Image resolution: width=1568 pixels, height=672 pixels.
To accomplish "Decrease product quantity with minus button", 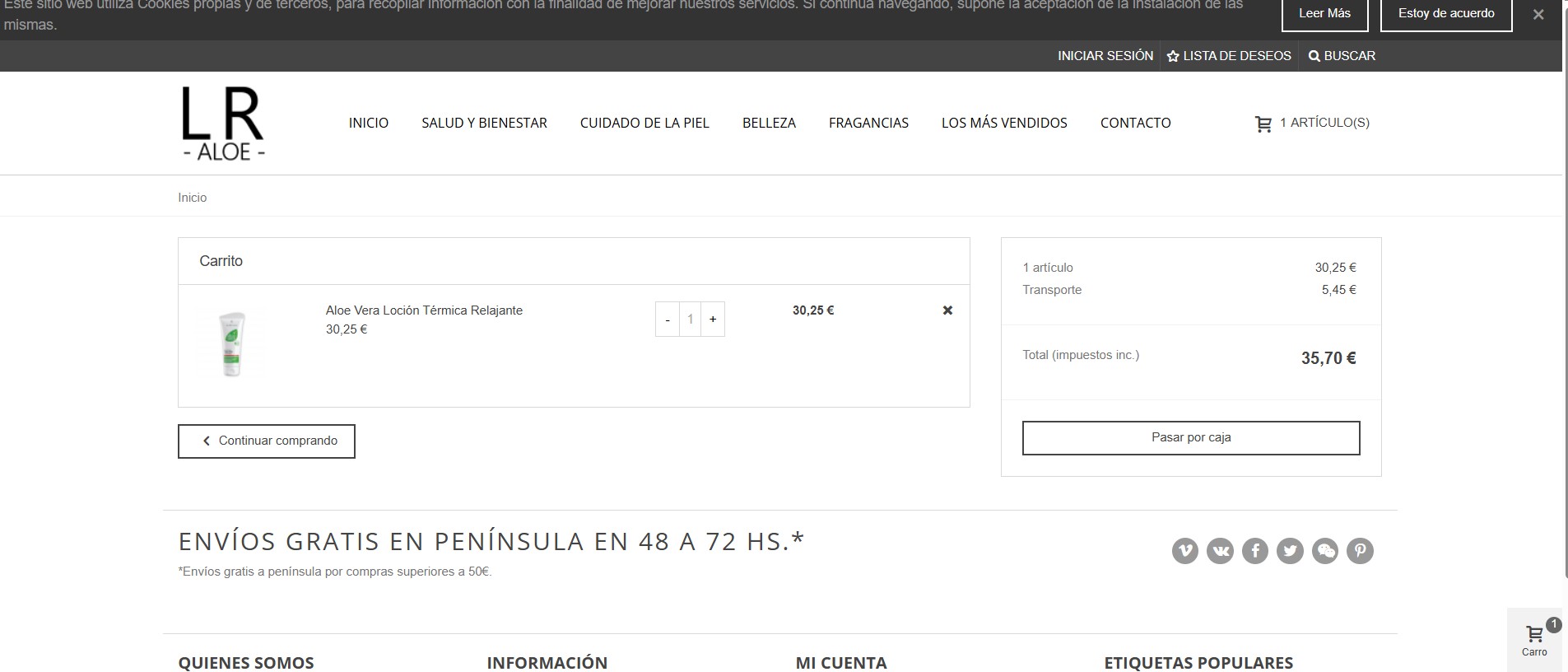I will [x=668, y=320].
